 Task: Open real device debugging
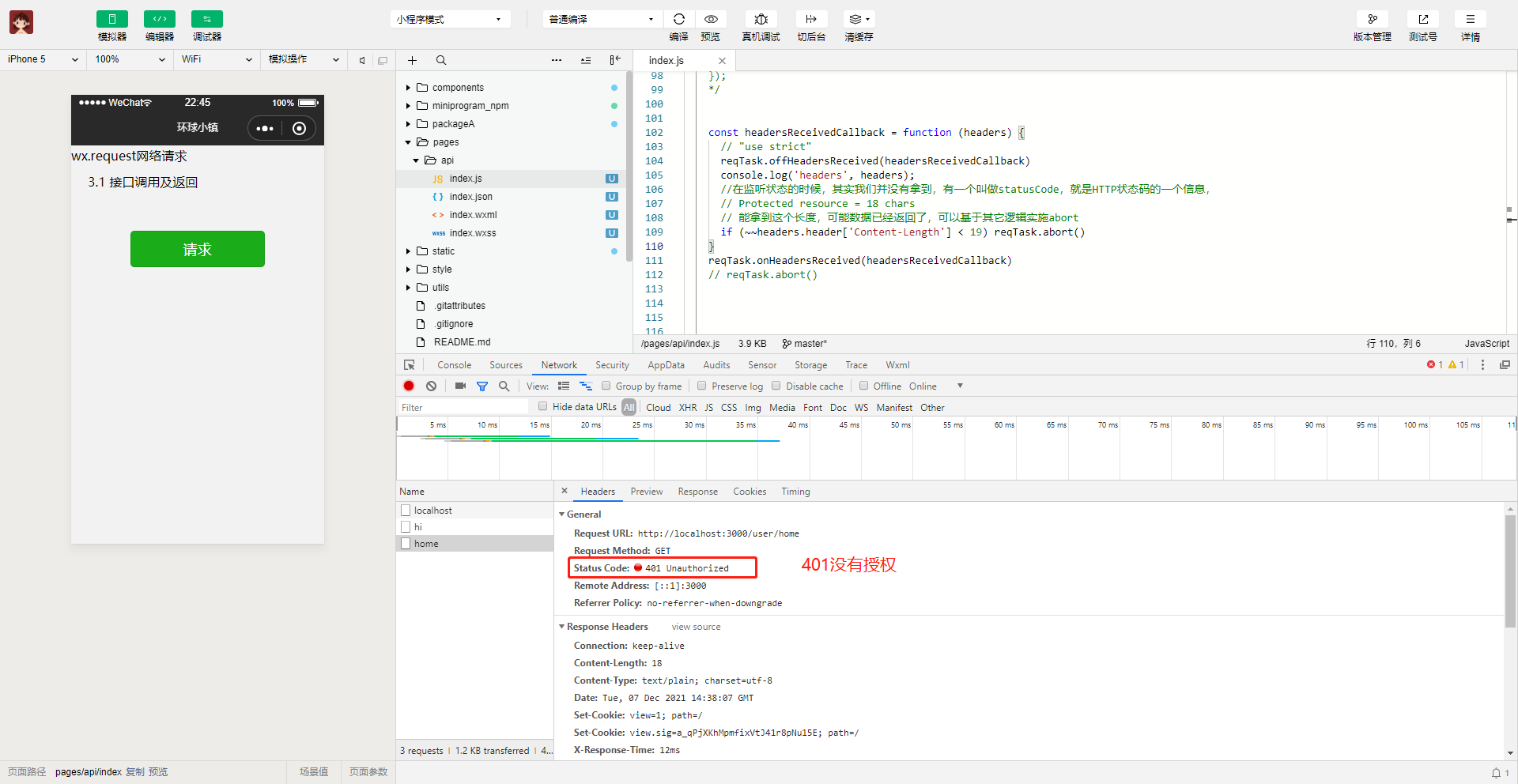[761, 19]
